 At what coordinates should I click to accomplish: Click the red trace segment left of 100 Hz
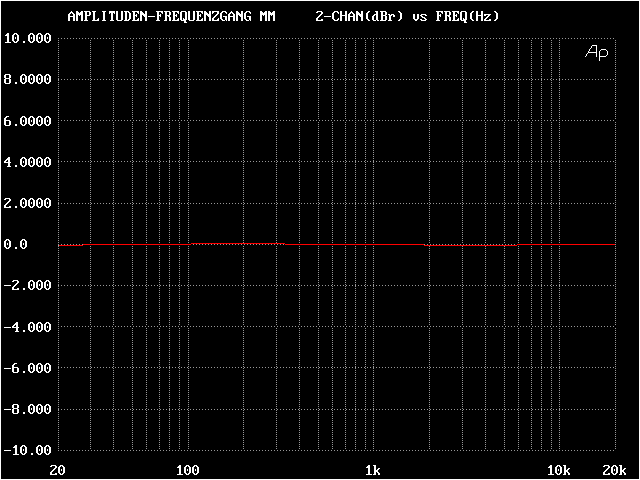[137, 244]
